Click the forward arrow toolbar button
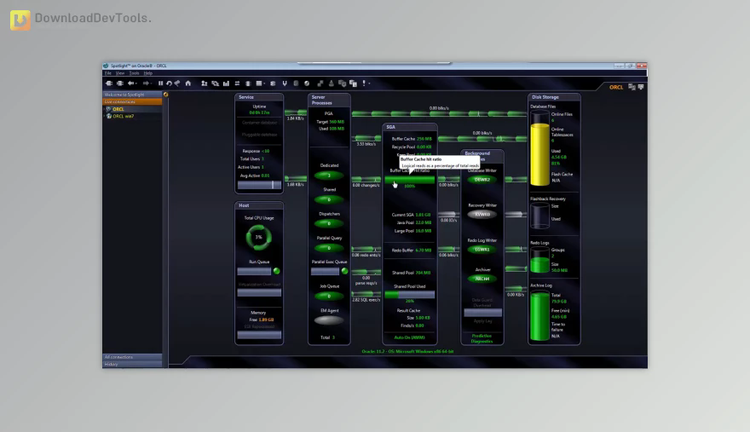The height and width of the screenshot is (432, 750). 145,83
